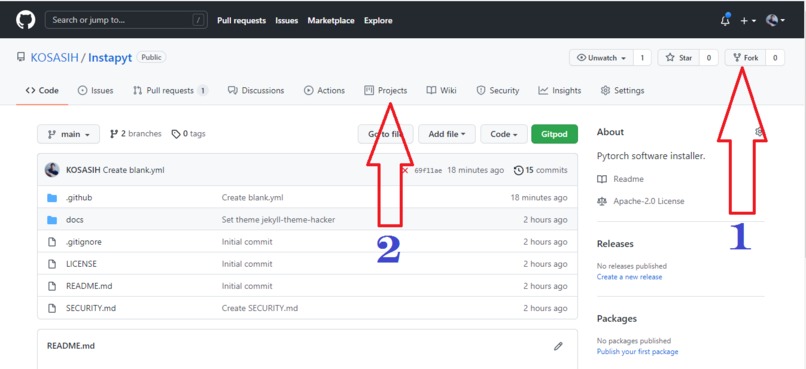Open the Readme link in About

620,179
